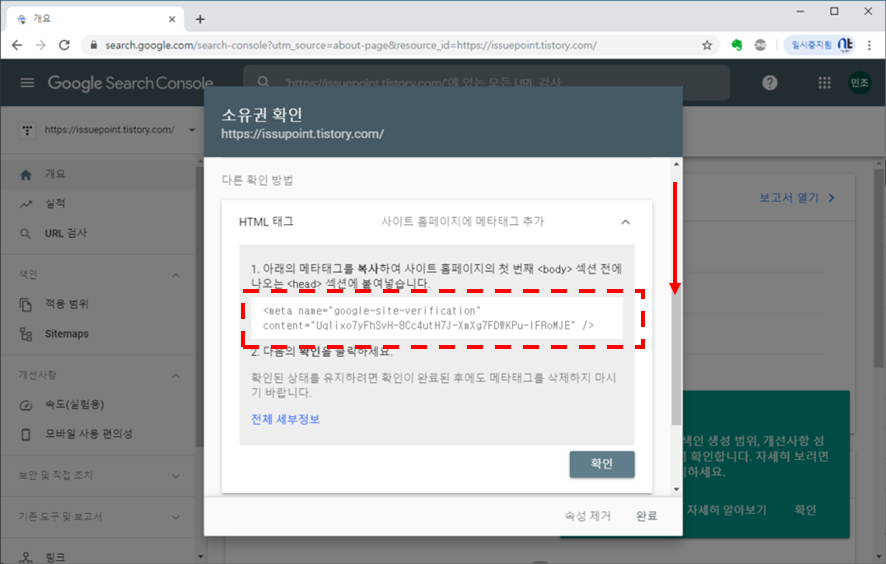Open the property selector dropdown
Image resolution: width=886 pixels, height=564 pixels.
click(x=192, y=130)
